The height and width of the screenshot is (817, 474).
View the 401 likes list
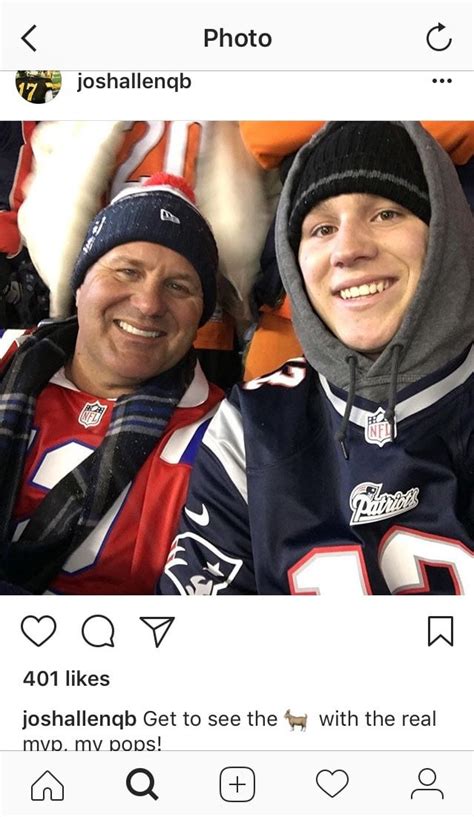click(67, 678)
